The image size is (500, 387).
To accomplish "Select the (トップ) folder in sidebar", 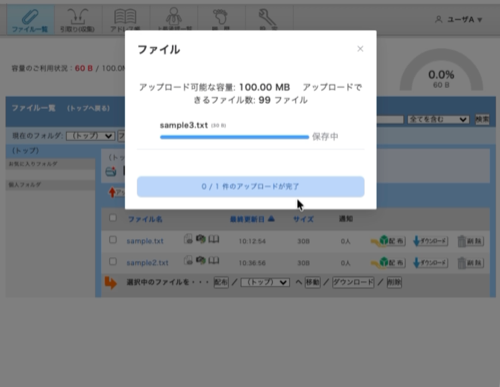I will (x=26, y=151).
